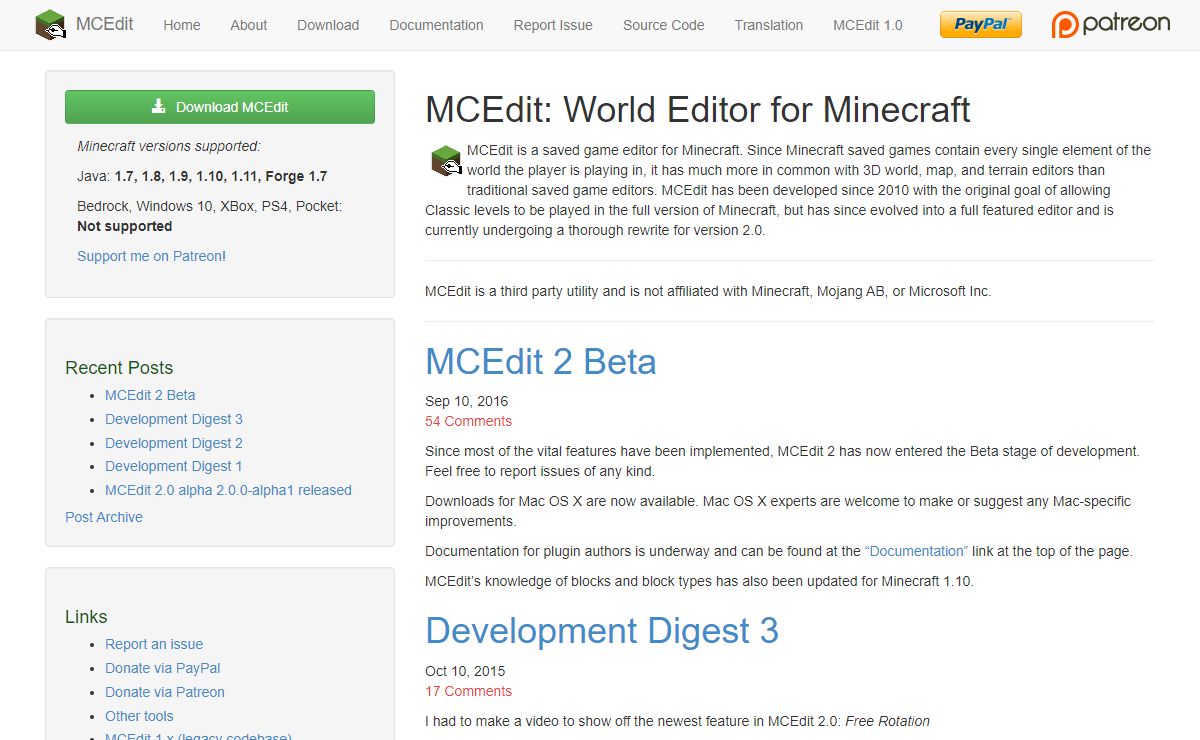The height and width of the screenshot is (740, 1200).
Task: Open the Patreon logo link in navbar
Action: [x=1110, y=24]
